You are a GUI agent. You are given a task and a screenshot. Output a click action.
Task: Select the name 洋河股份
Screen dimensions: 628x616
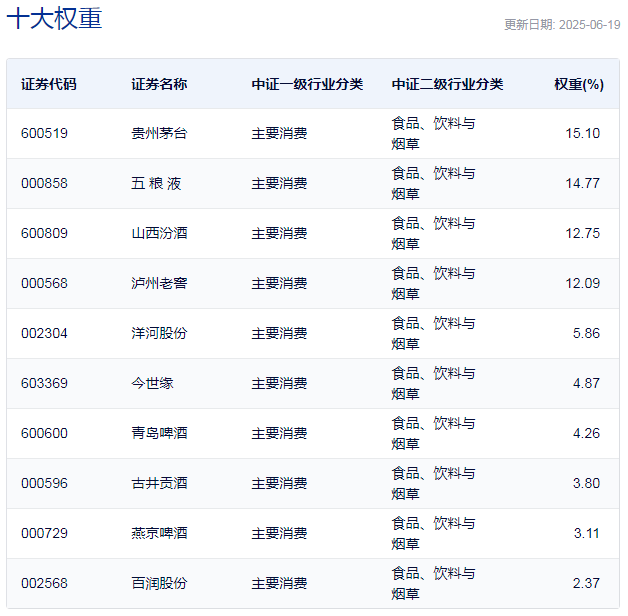point(159,333)
